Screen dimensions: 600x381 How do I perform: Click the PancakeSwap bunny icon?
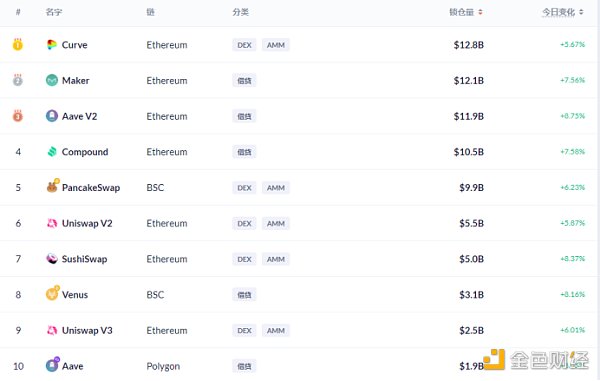[52, 186]
